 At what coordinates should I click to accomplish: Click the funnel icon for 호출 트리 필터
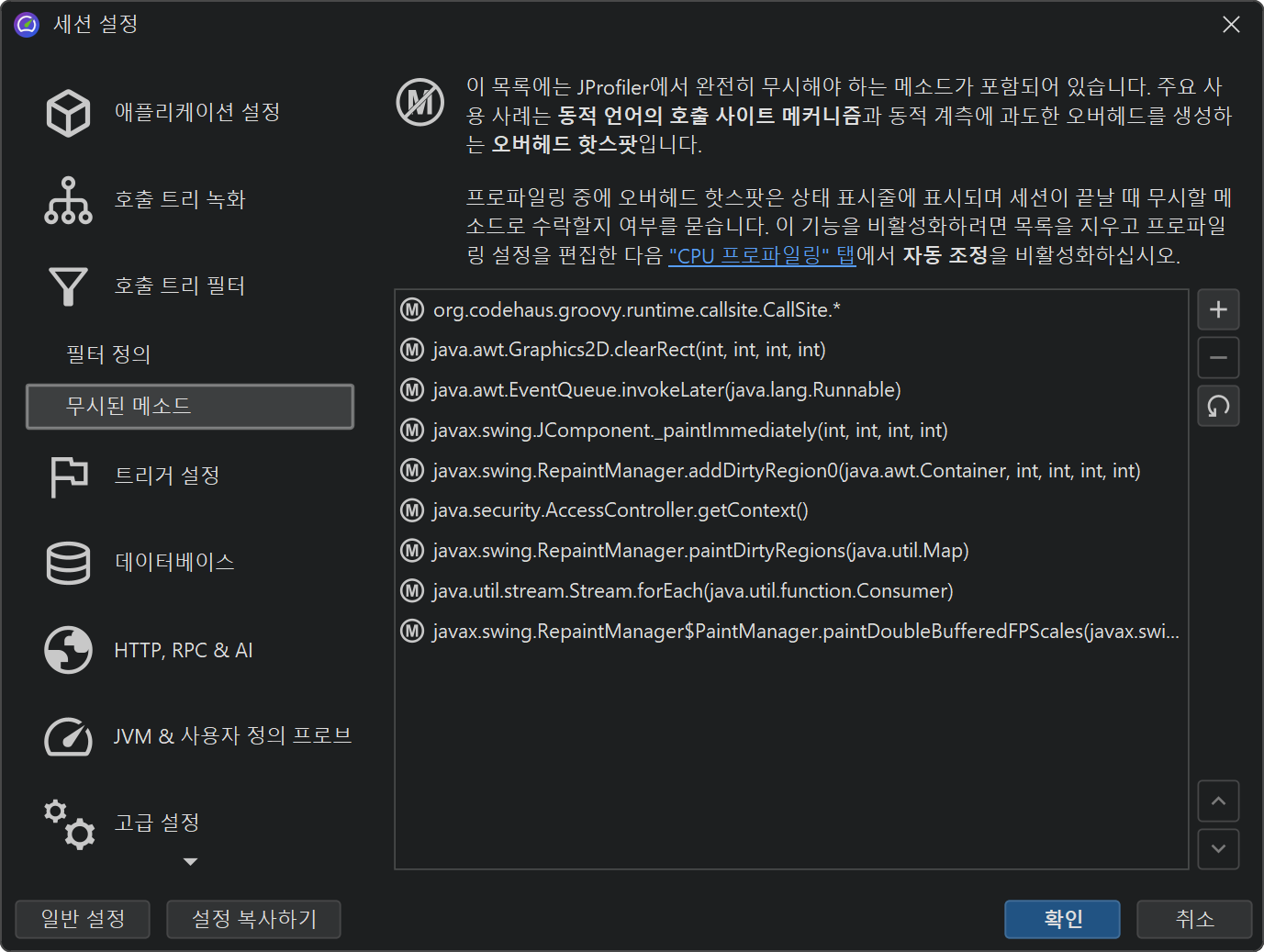click(68, 286)
